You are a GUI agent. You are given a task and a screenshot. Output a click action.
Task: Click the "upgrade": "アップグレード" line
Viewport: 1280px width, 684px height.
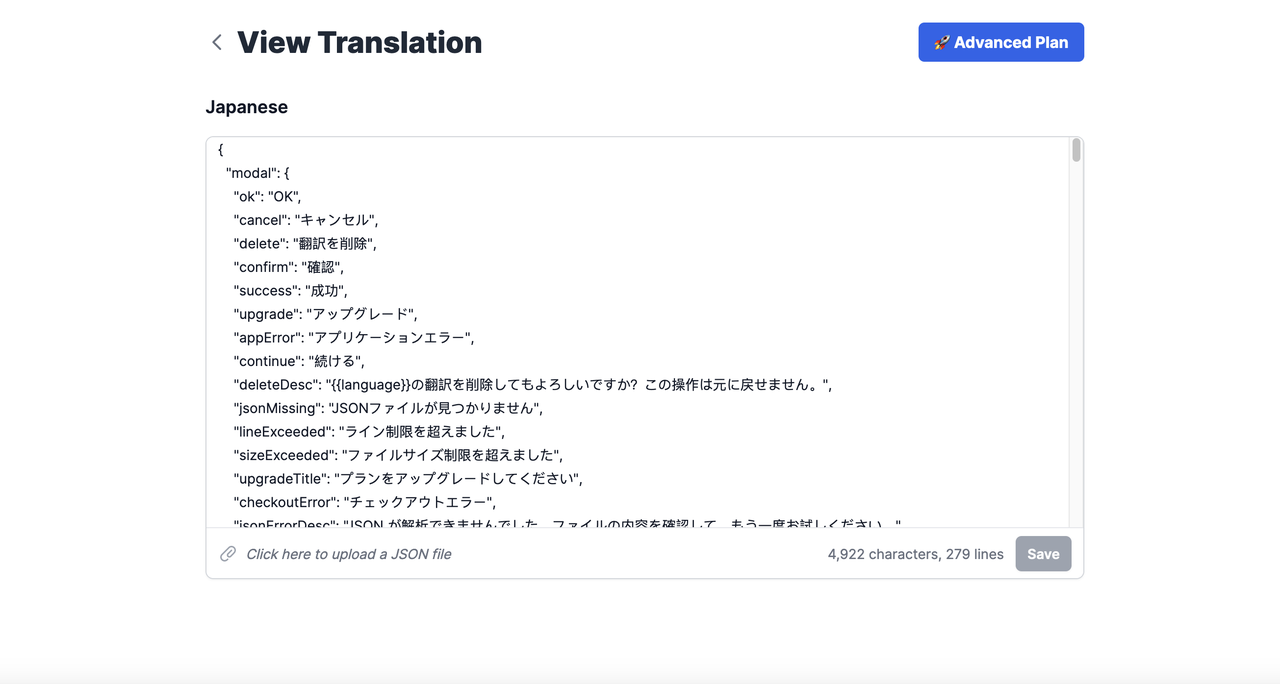tap(325, 314)
